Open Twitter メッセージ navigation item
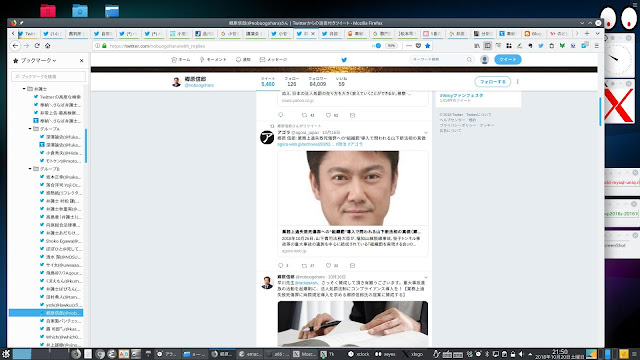The image size is (640, 360). [273, 60]
